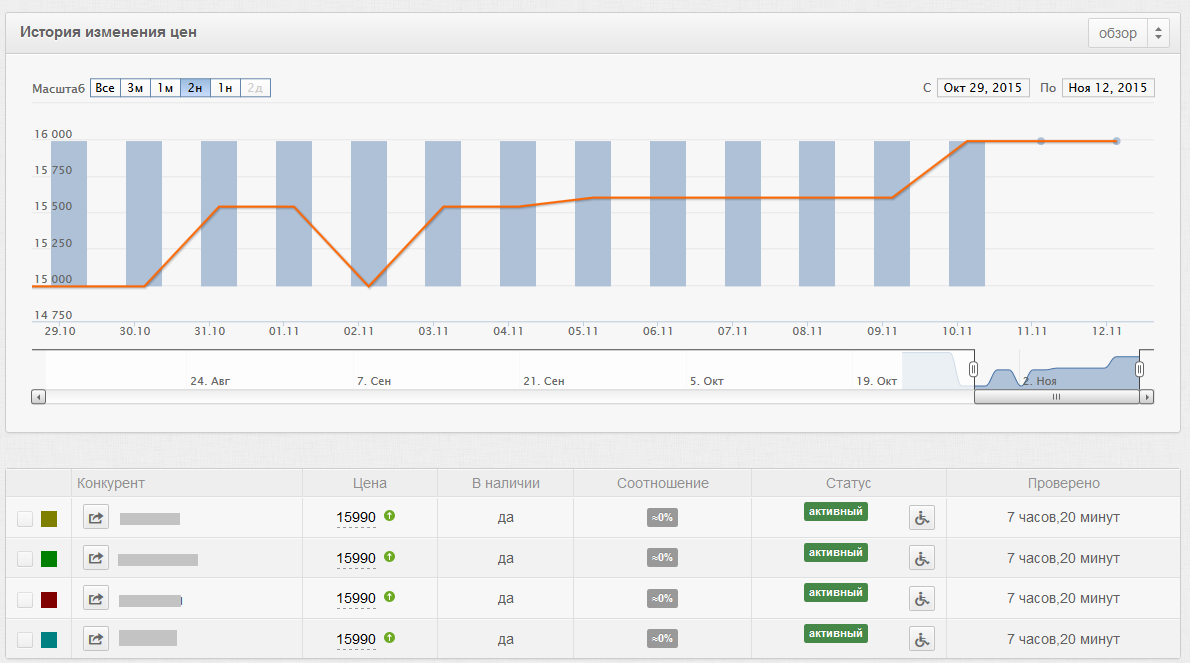Open the competitor link in the olive row

(96, 517)
